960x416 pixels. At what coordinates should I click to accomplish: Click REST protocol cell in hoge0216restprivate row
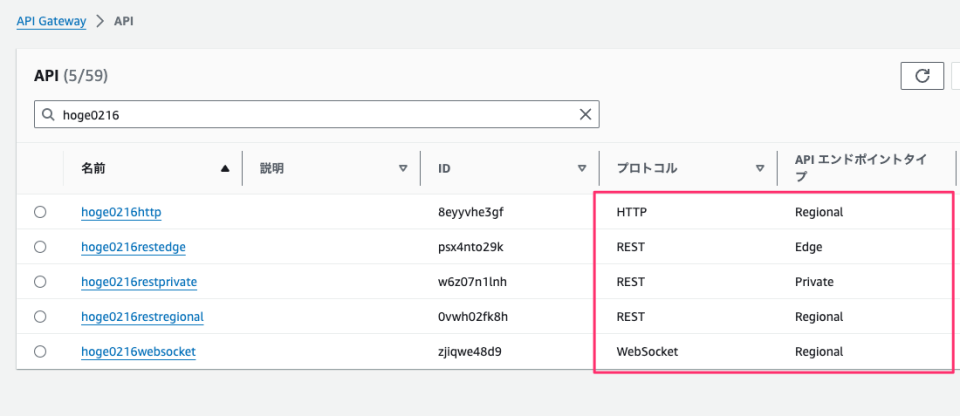point(631,282)
